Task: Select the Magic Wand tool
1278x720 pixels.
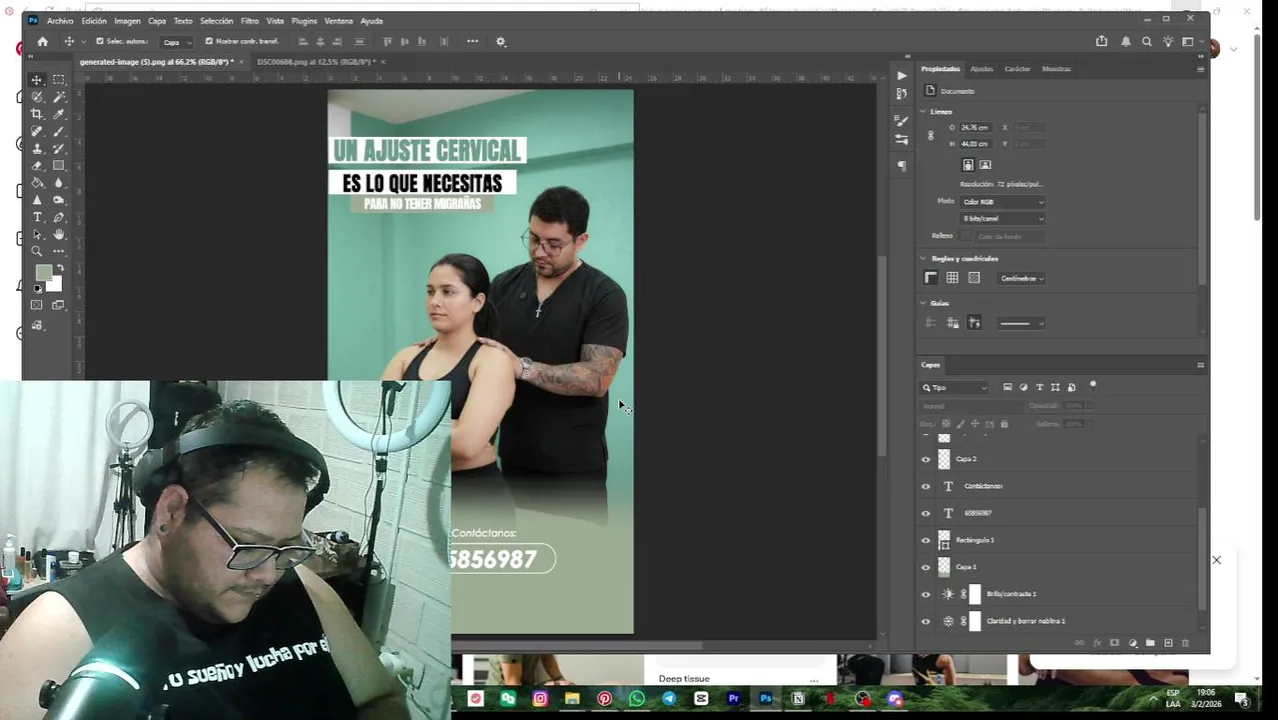Action: tap(59, 97)
